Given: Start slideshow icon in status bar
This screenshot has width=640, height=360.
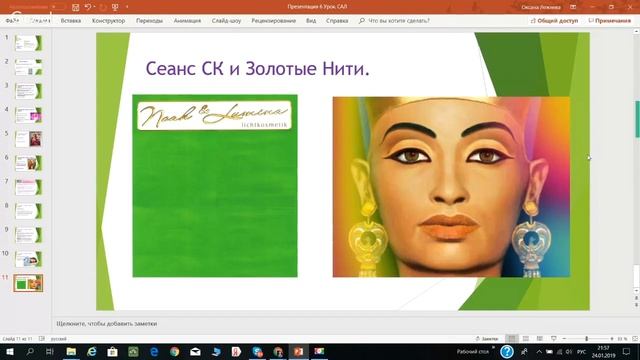Looking at the screenshot, I should (x=553, y=339).
